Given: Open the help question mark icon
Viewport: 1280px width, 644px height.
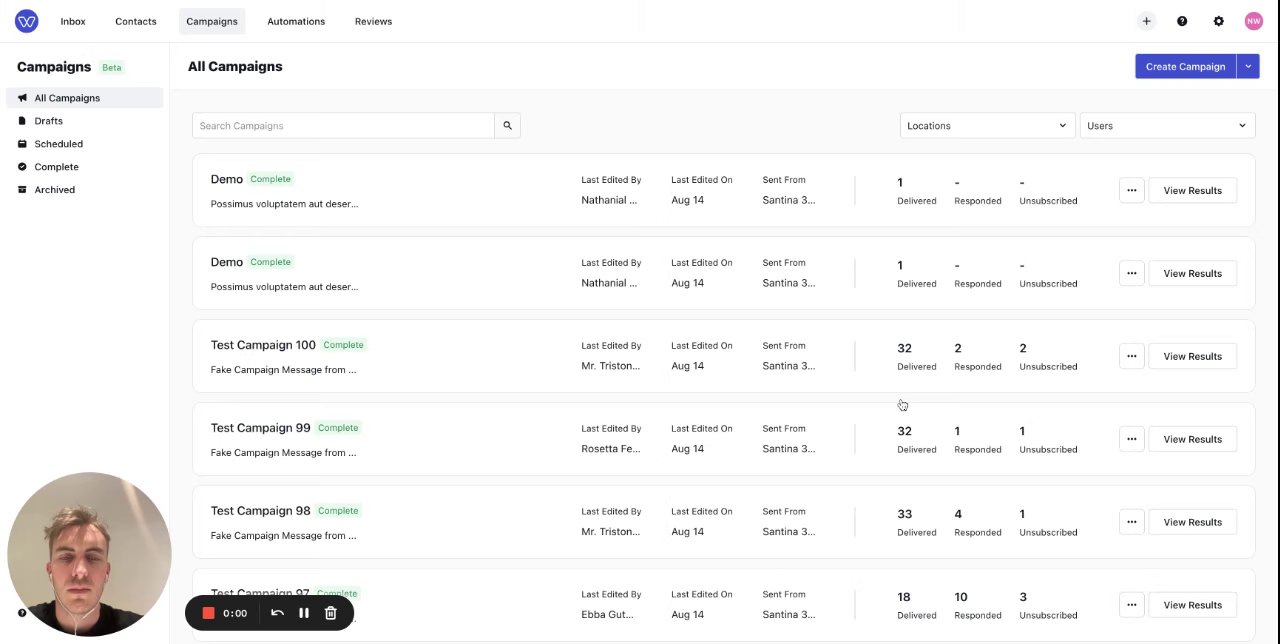Looking at the screenshot, I should 1182,21.
